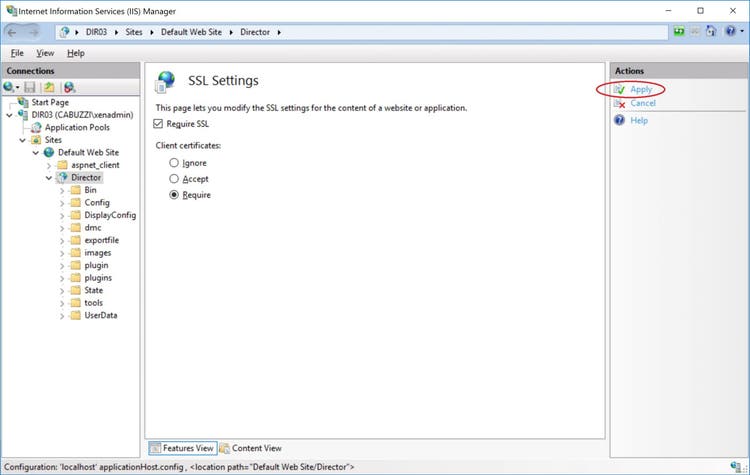
Task: Expand the plugins folder node
Action: 62,278
